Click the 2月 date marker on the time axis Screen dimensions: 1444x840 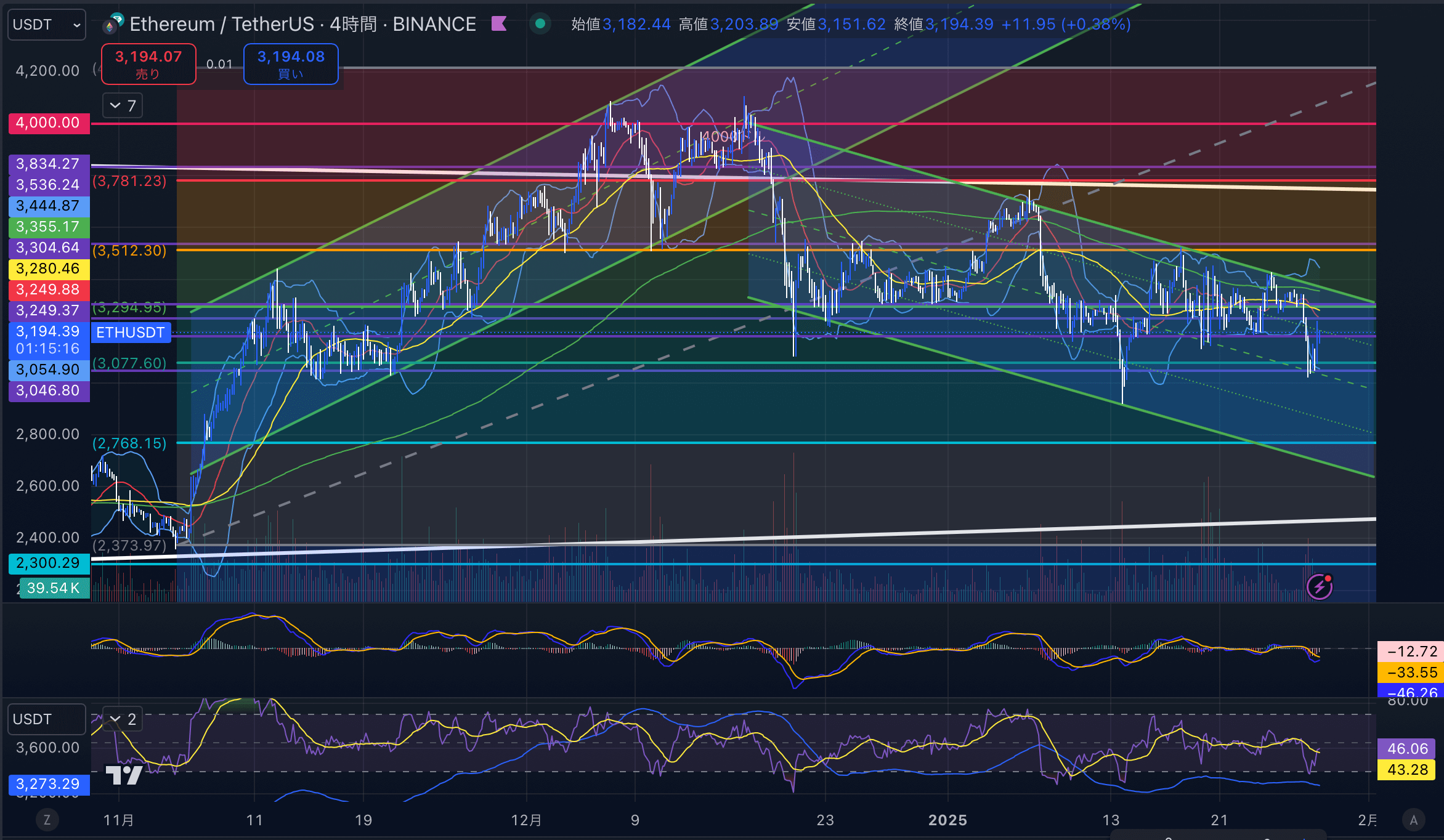coord(1367,820)
